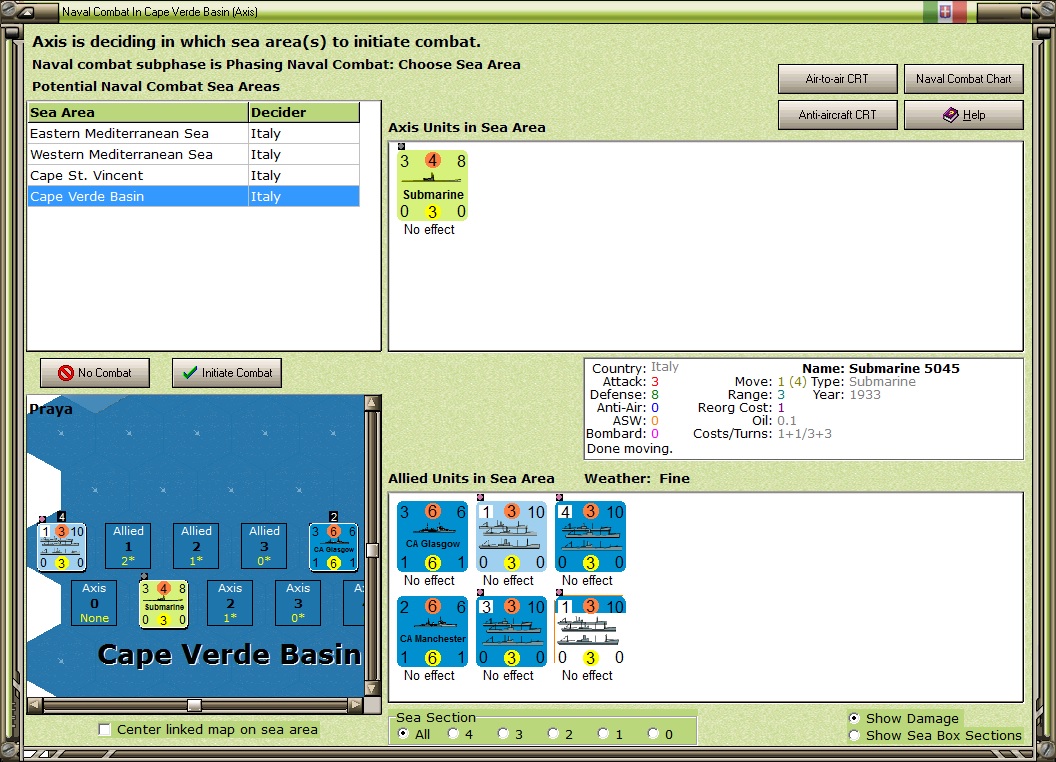Click the Submarine counter on the Cape Verde Basin map
The width and height of the screenshot is (1056, 762).
(164, 604)
